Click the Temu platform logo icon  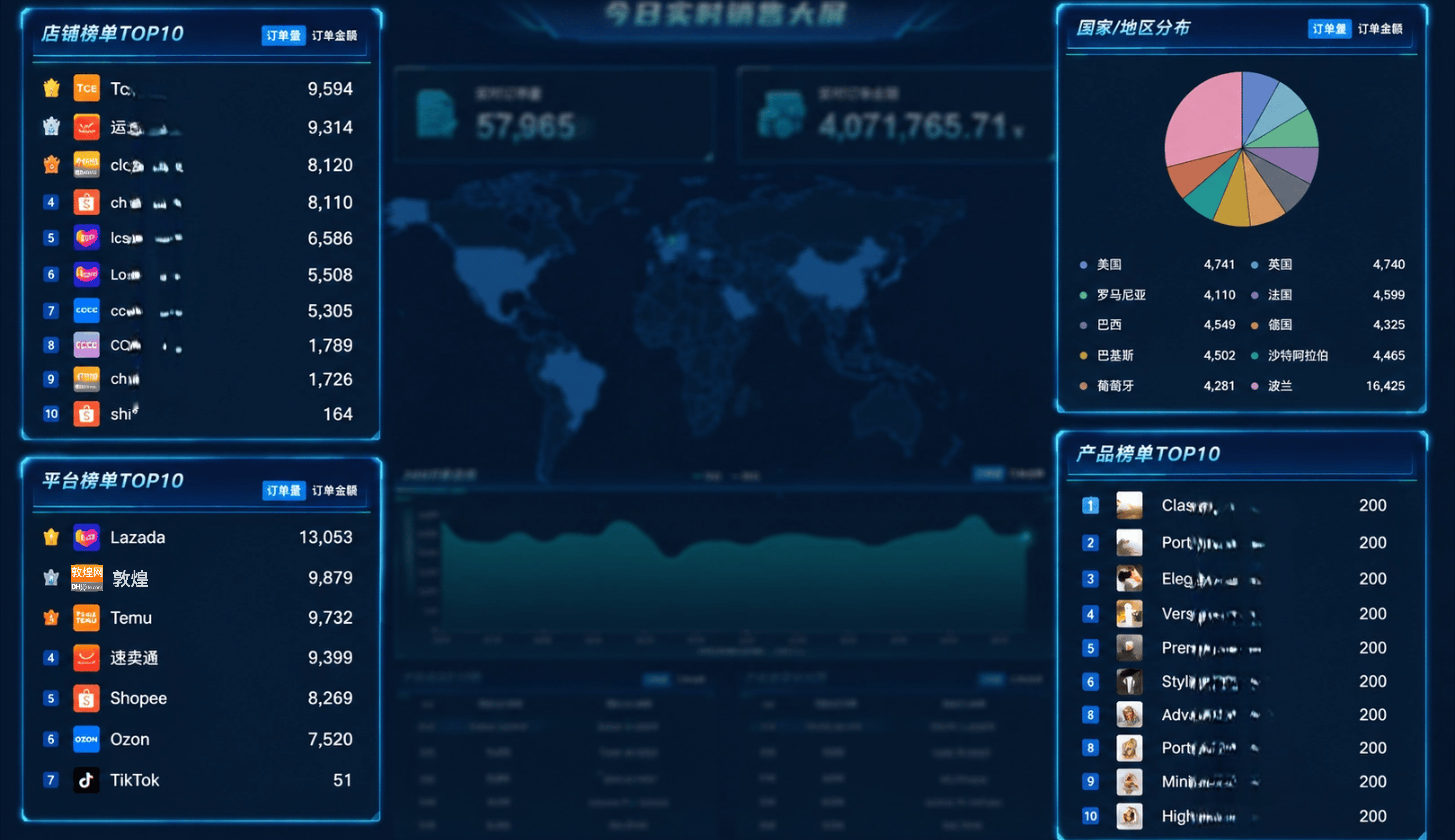(86, 617)
